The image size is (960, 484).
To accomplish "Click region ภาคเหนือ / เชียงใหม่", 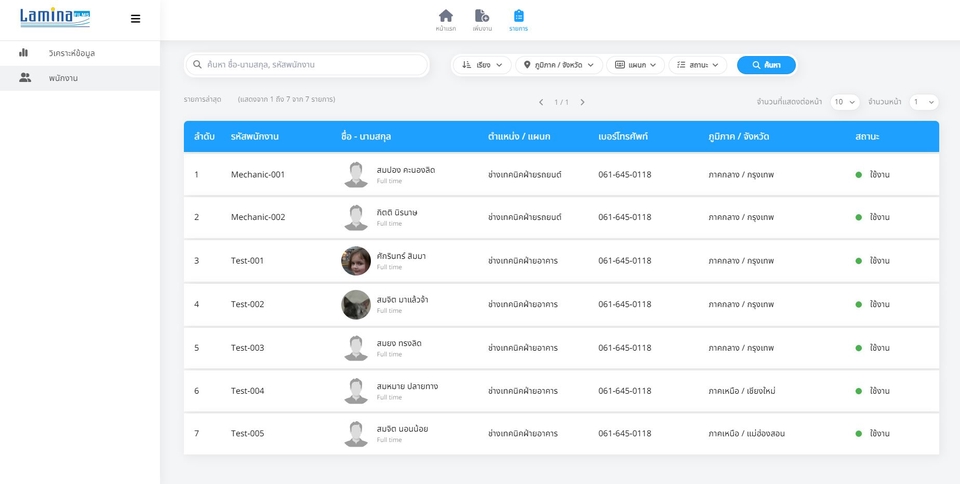I will (x=742, y=390).
